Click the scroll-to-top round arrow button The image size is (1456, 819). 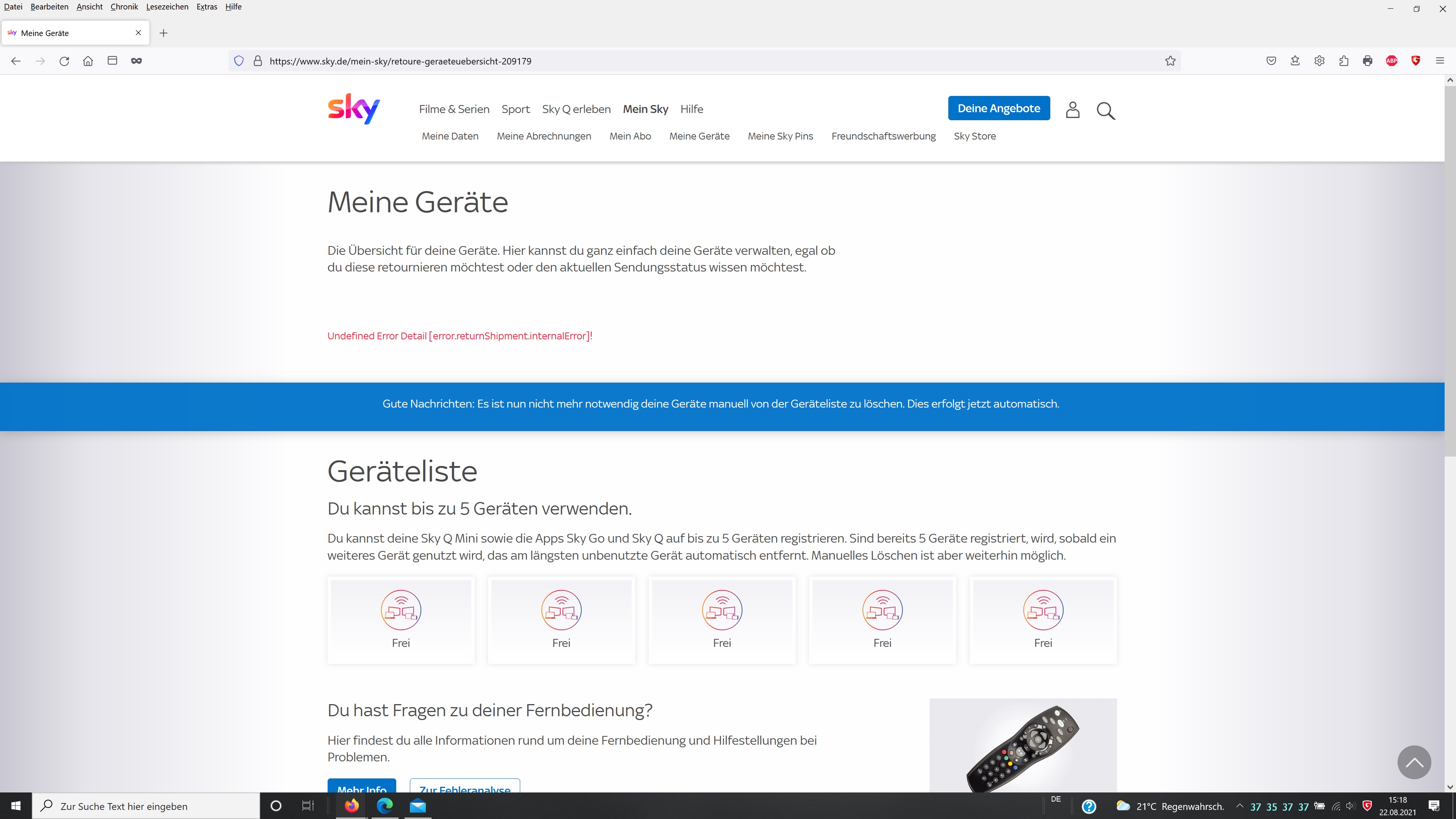1414,762
